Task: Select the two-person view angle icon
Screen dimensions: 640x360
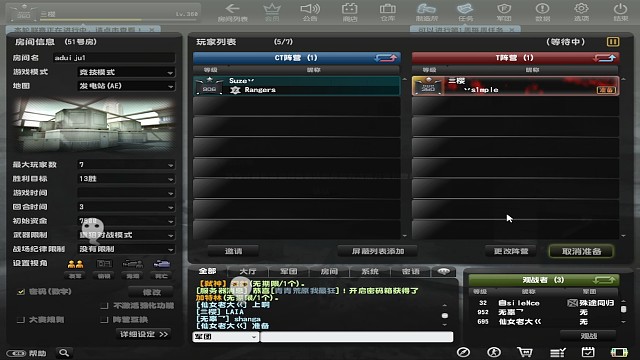Action: 75,264
